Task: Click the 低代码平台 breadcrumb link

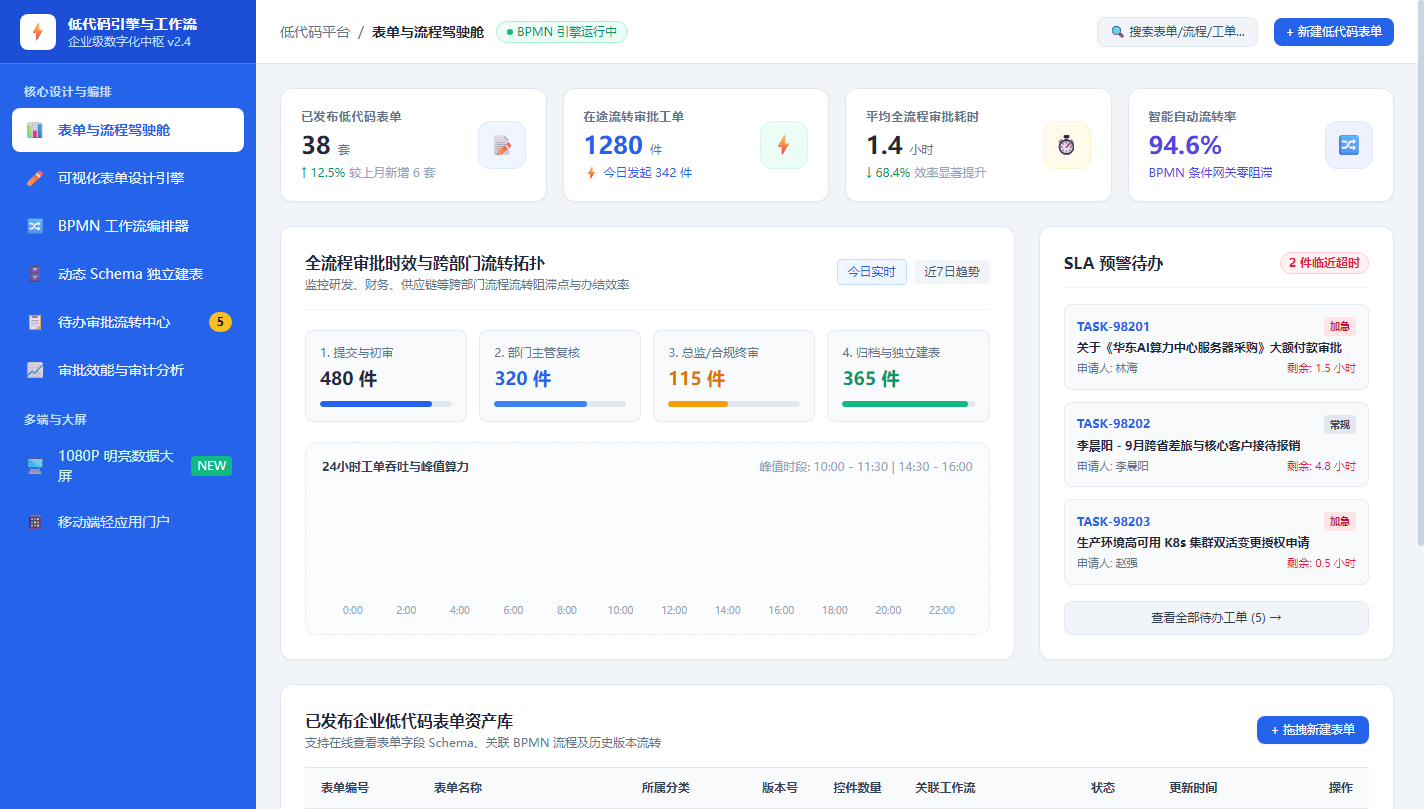Action: [x=315, y=32]
